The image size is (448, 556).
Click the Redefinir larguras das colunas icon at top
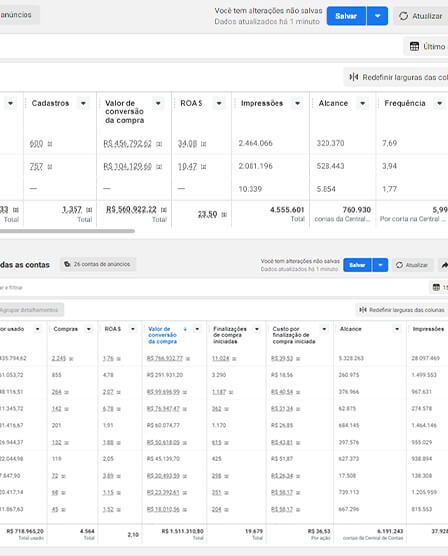coord(354,77)
